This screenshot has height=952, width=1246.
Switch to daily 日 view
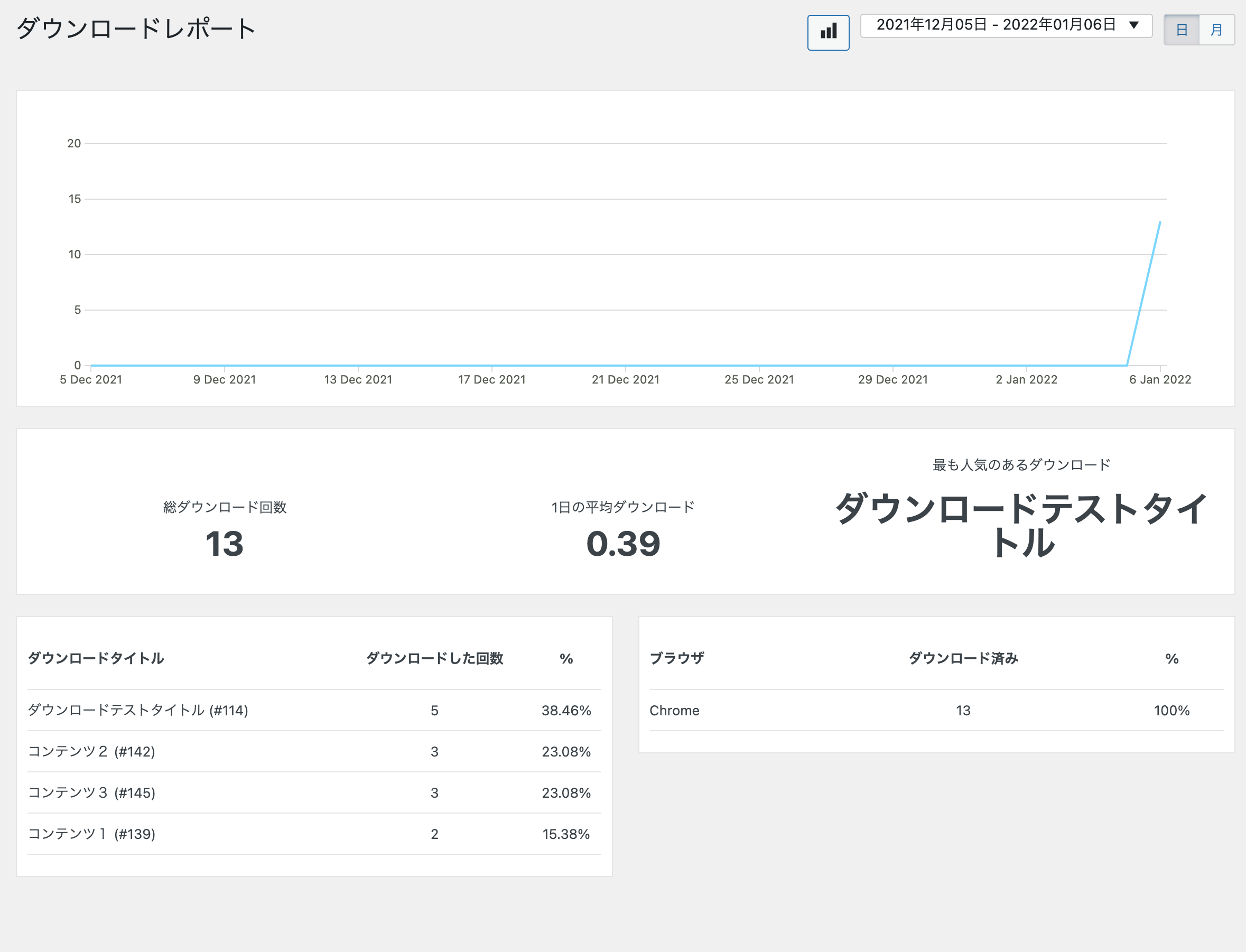(x=1182, y=30)
